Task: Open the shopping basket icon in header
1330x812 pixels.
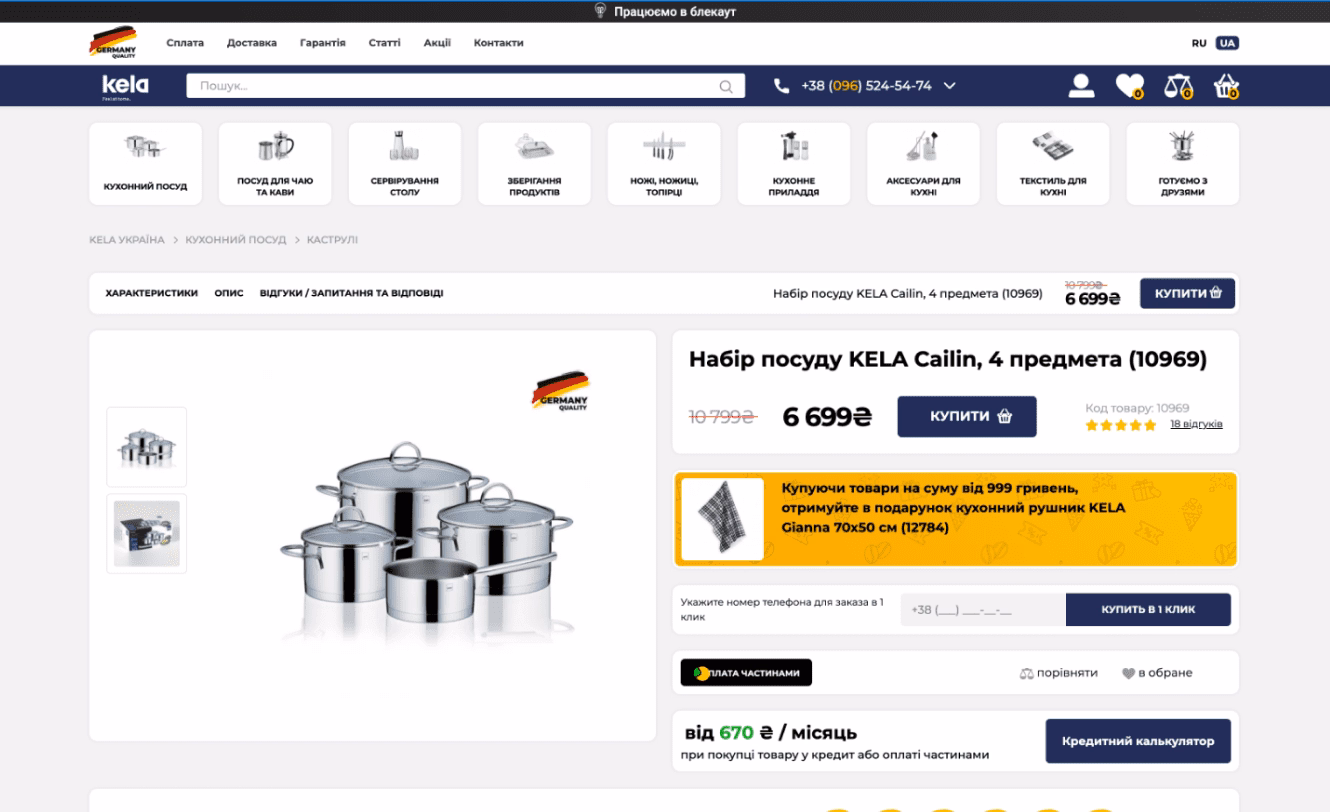Action: click(1226, 86)
